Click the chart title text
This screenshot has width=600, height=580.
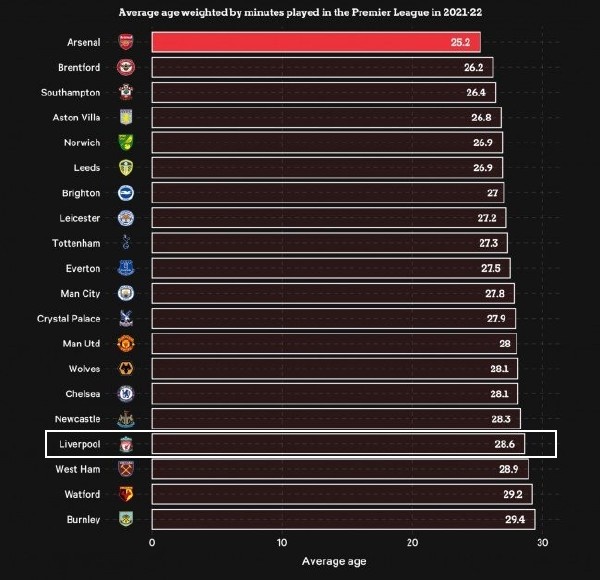click(300, 13)
